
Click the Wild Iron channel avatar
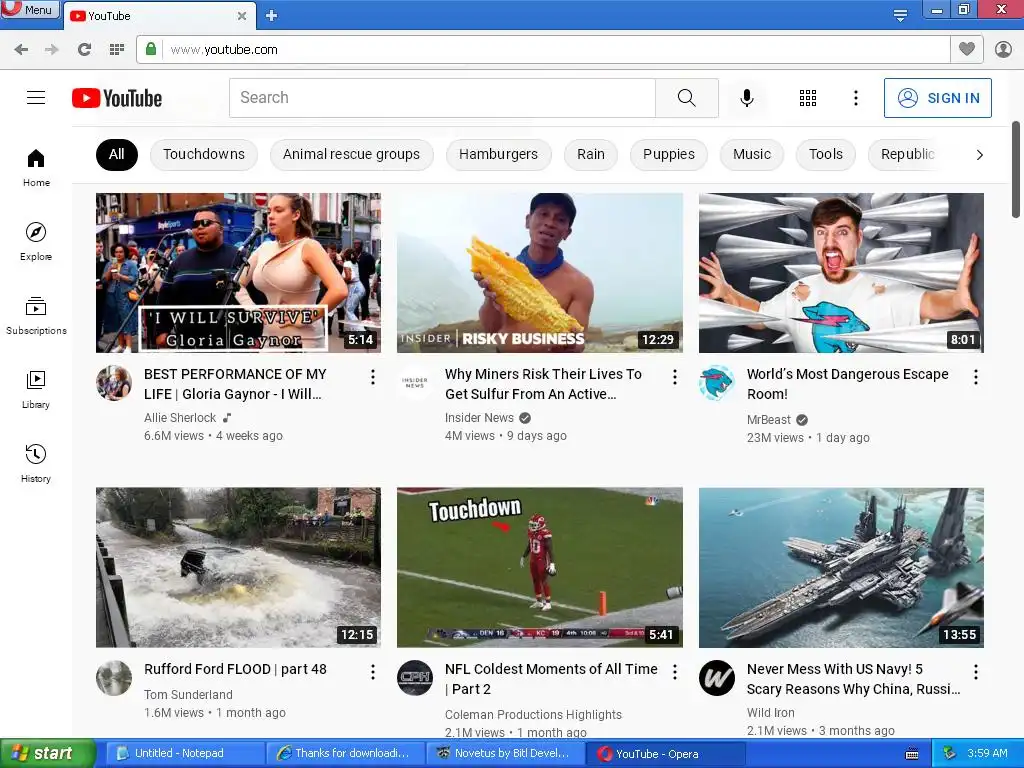click(x=716, y=678)
